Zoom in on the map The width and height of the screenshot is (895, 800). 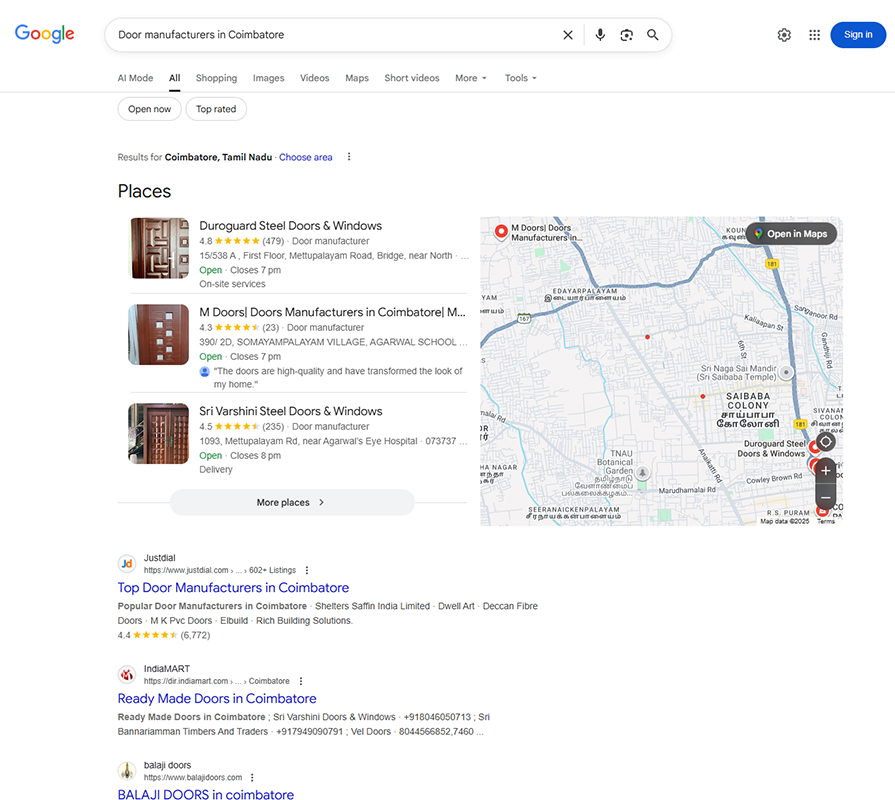tap(825, 470)
